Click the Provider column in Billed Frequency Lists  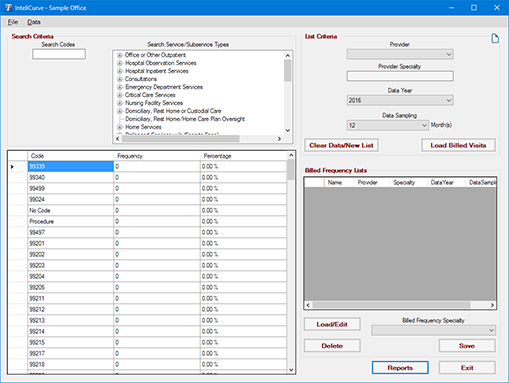click(372, 182)
